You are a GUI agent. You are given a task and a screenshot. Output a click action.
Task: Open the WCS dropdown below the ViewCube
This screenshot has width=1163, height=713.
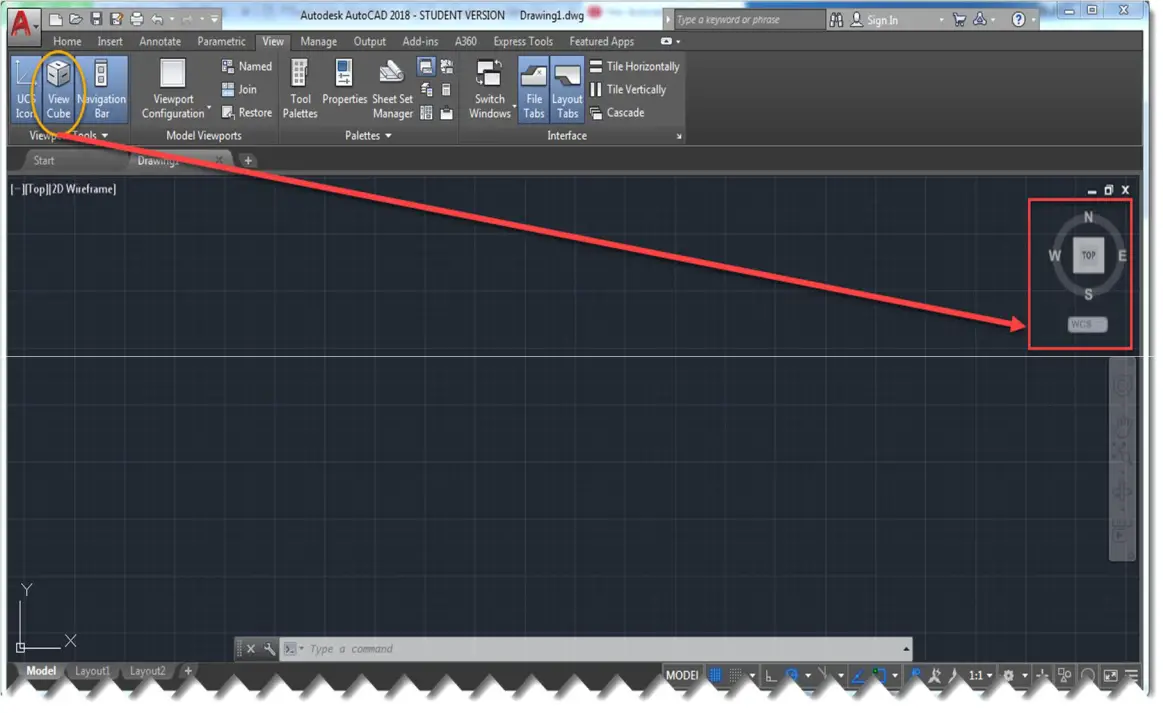(1087, 324)
